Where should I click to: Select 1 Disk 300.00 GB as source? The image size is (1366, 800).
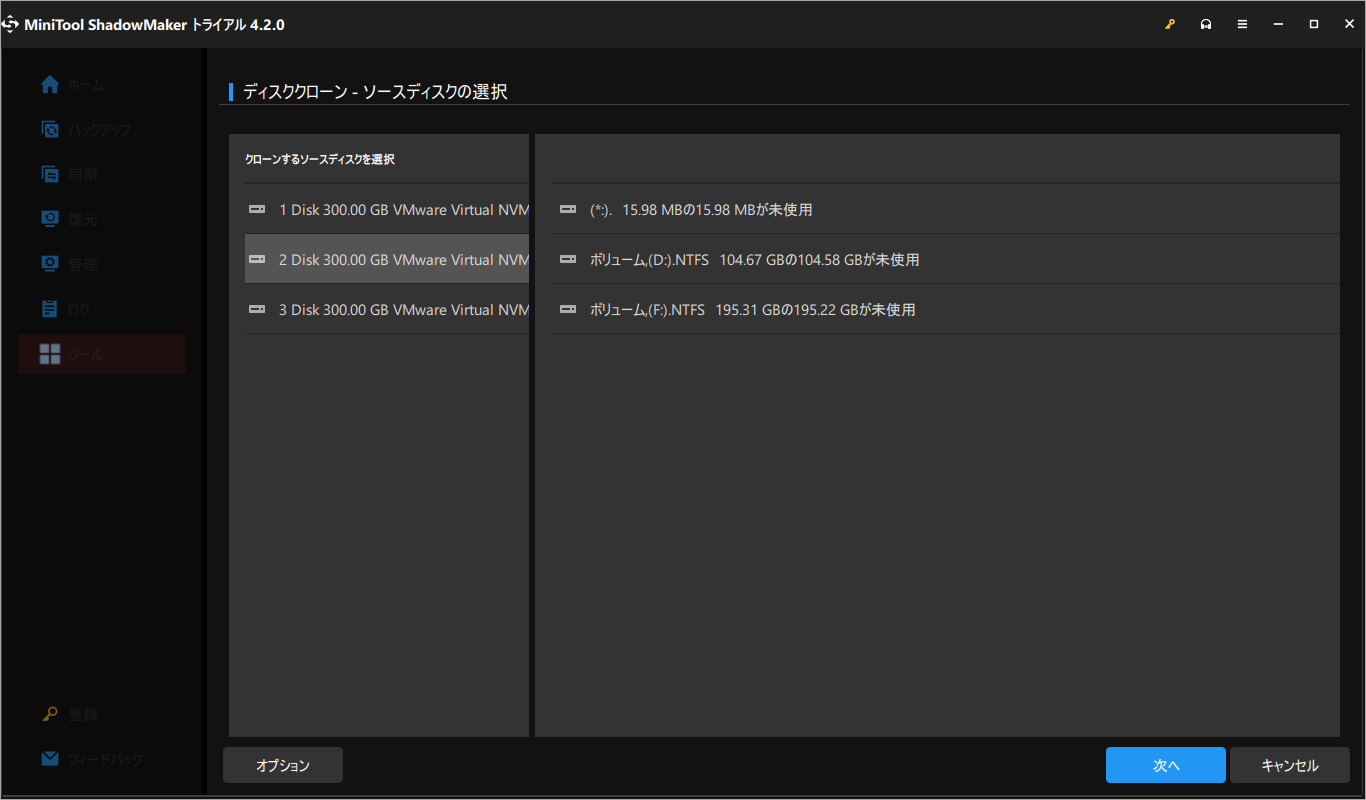387,209
